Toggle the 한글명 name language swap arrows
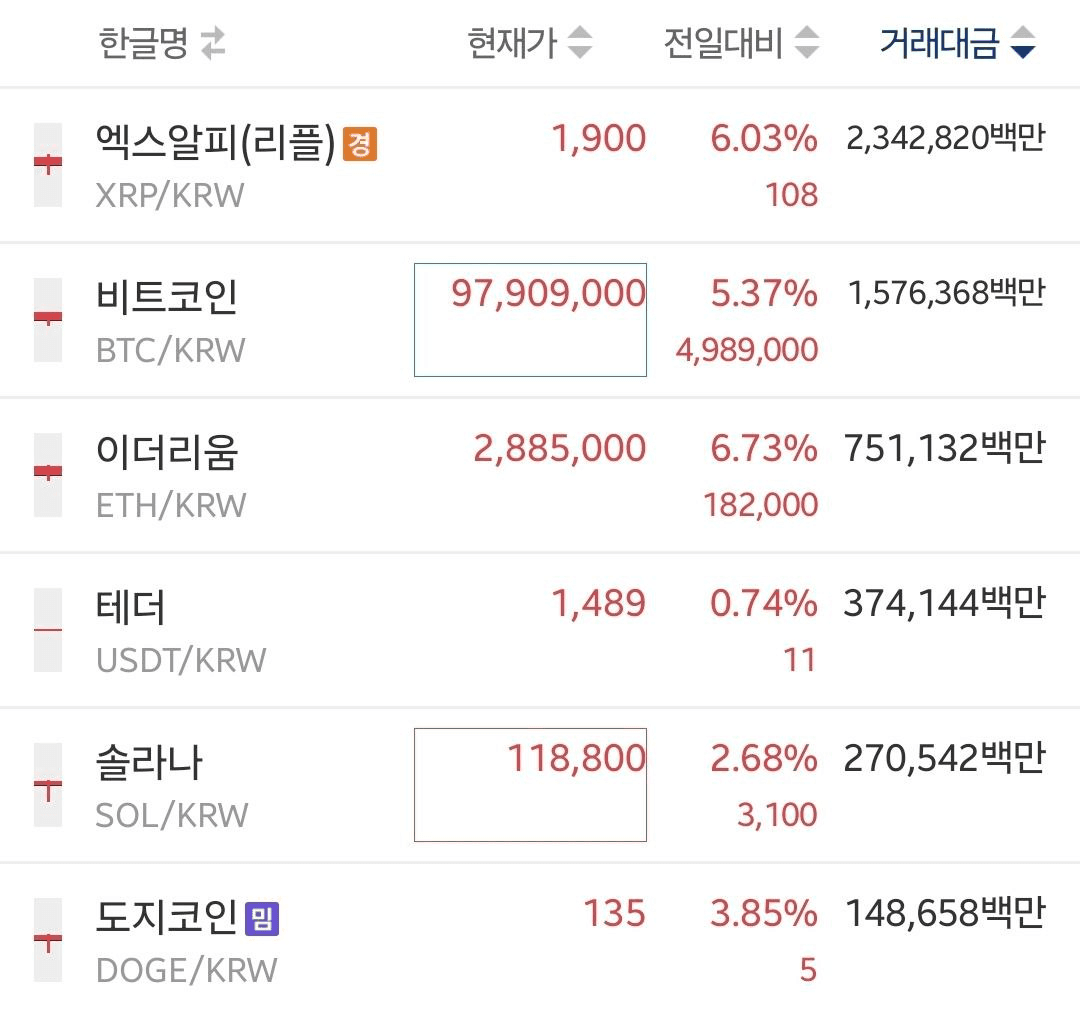This screenshot has height=1014, width=1080. coord(213,45)
